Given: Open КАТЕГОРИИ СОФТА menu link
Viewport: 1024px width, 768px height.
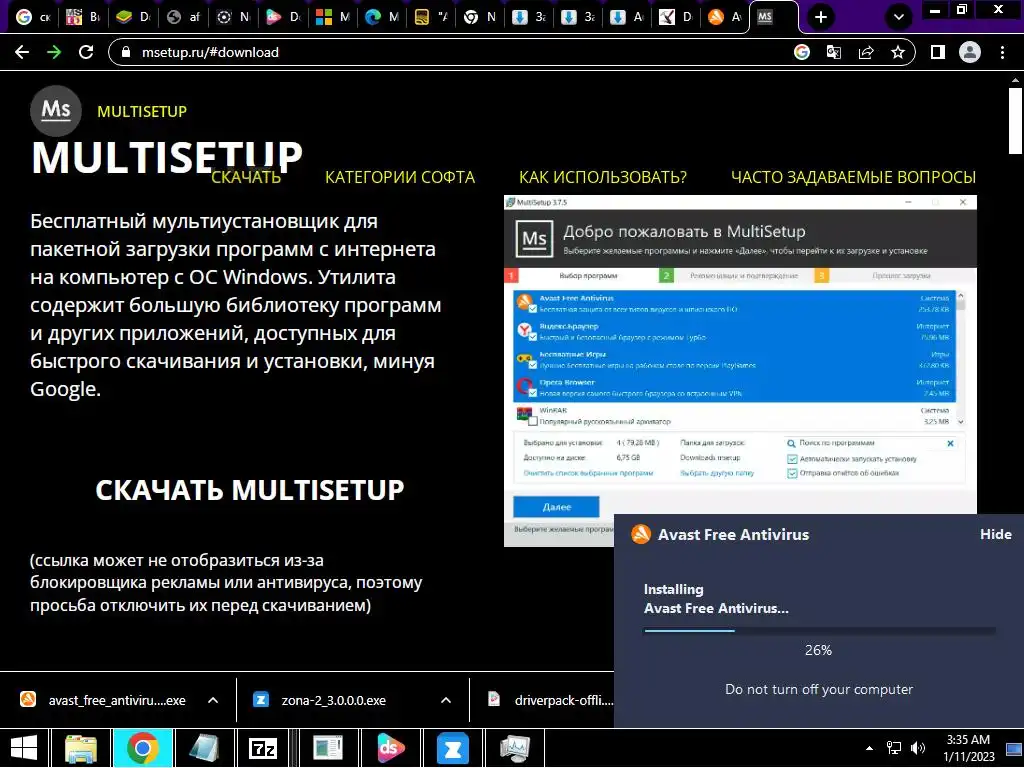Looking at the screenshot, I should (x=400, y=177).
